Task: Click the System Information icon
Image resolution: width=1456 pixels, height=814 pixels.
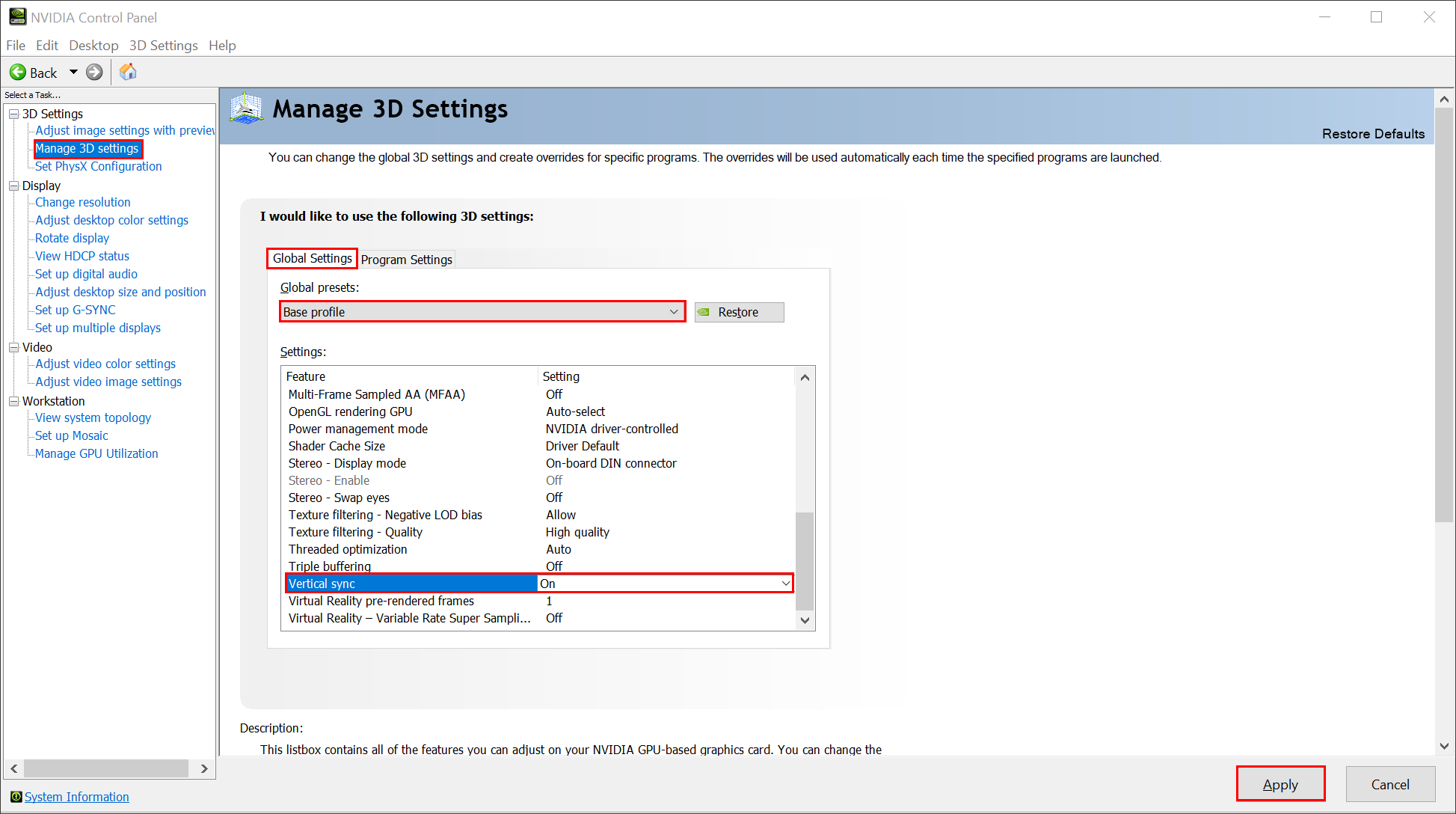Action: tap(16, 797)
